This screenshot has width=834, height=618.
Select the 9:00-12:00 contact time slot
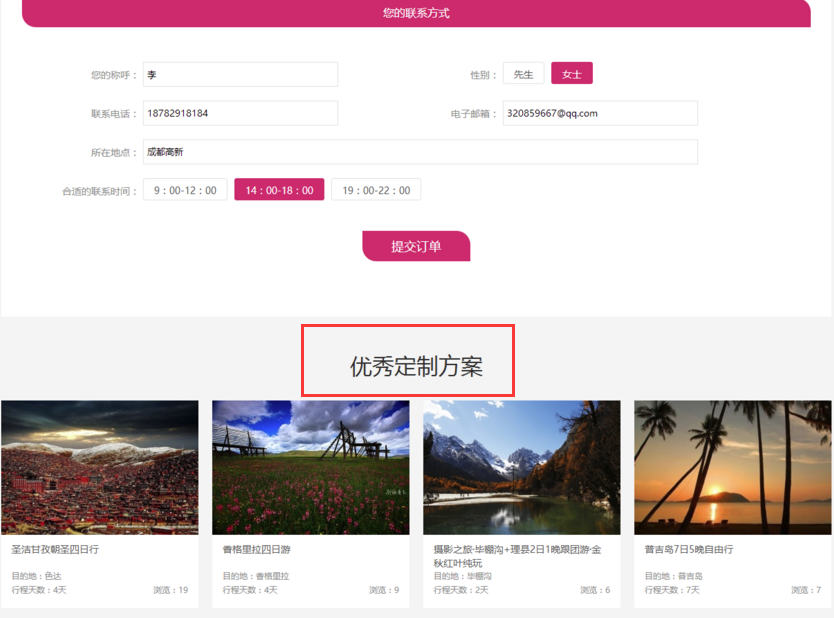[185, 190]
